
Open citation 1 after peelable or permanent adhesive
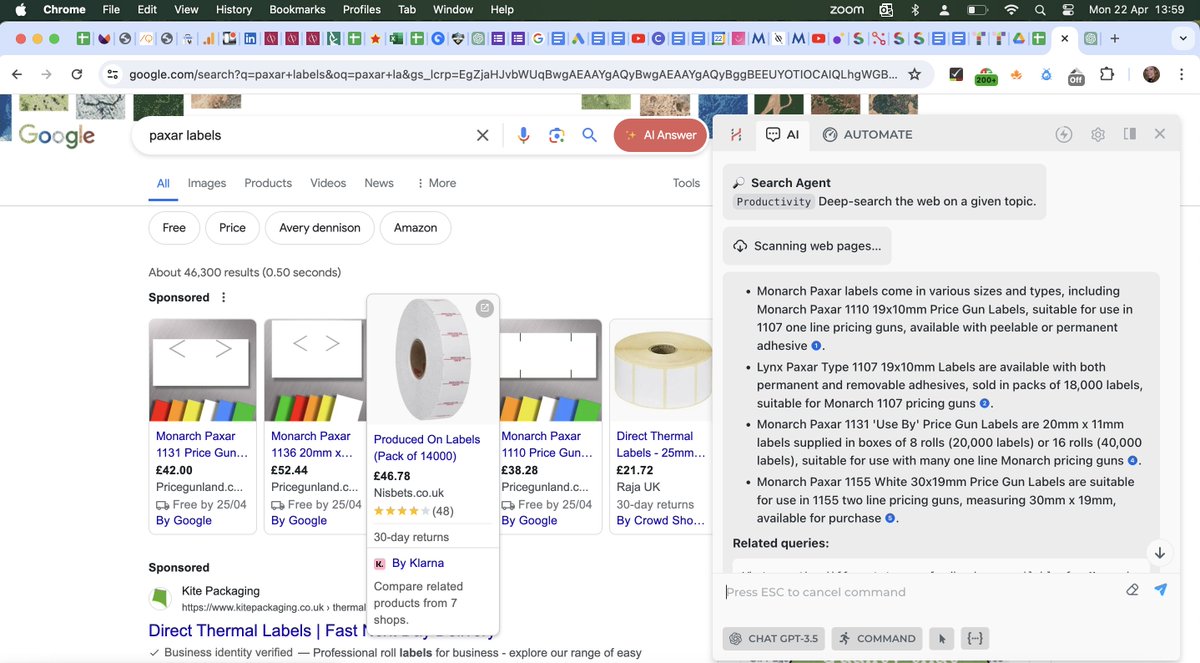tap(816, 346)
